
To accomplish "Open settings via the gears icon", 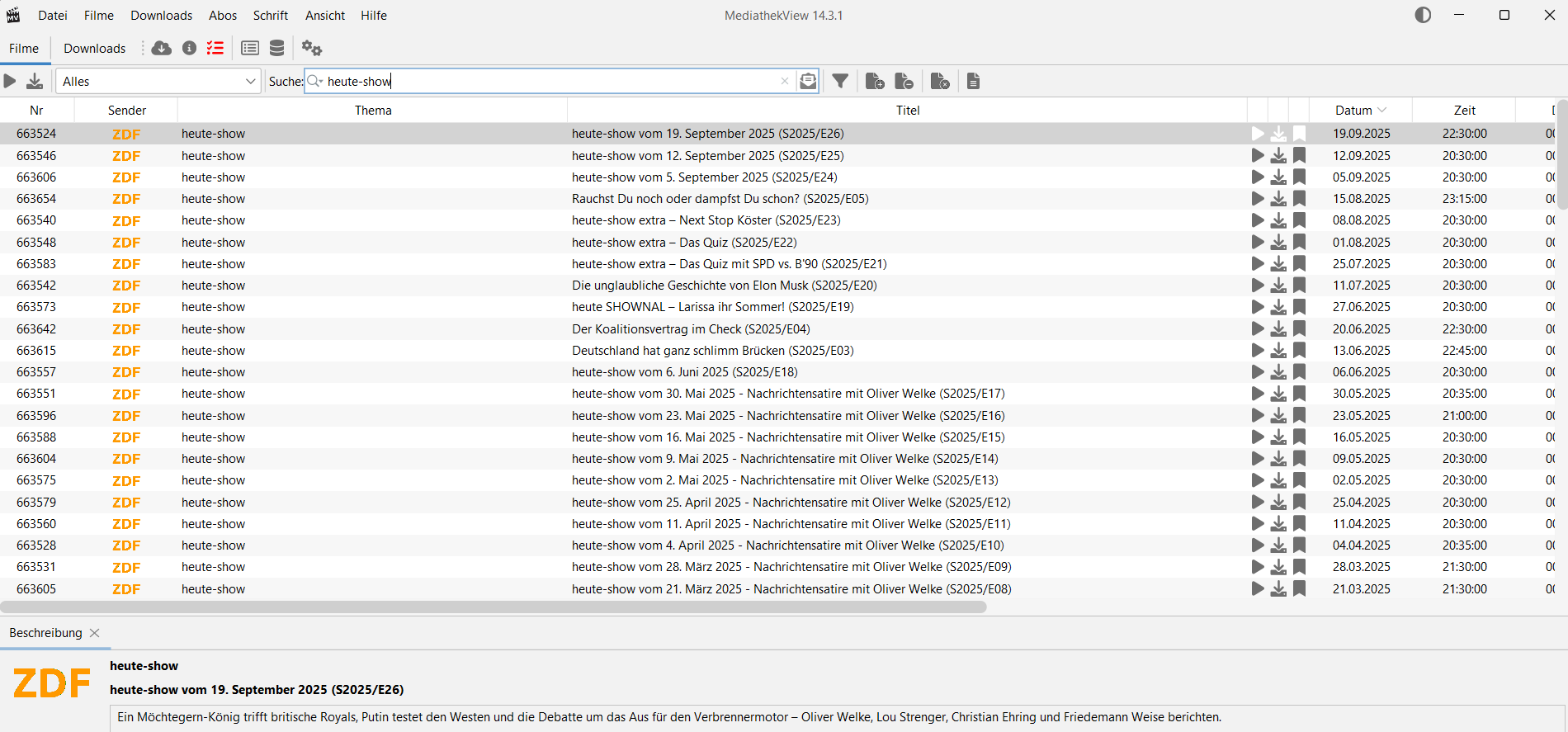I will coord(311,48).
